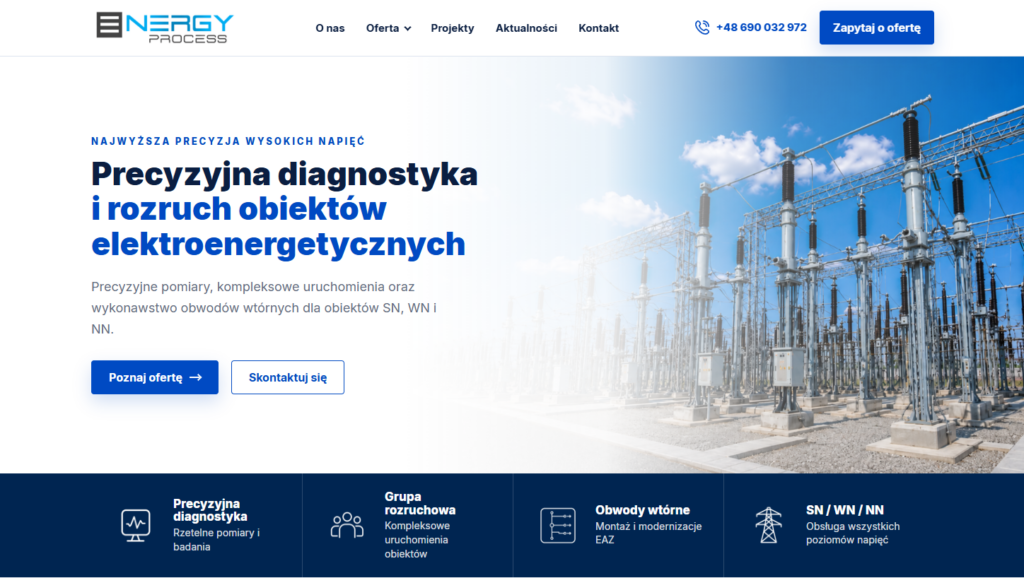Screen dimensions: 1024x578
Task: Expand the Oferta dropdown chevron
Action: [408, 29]
